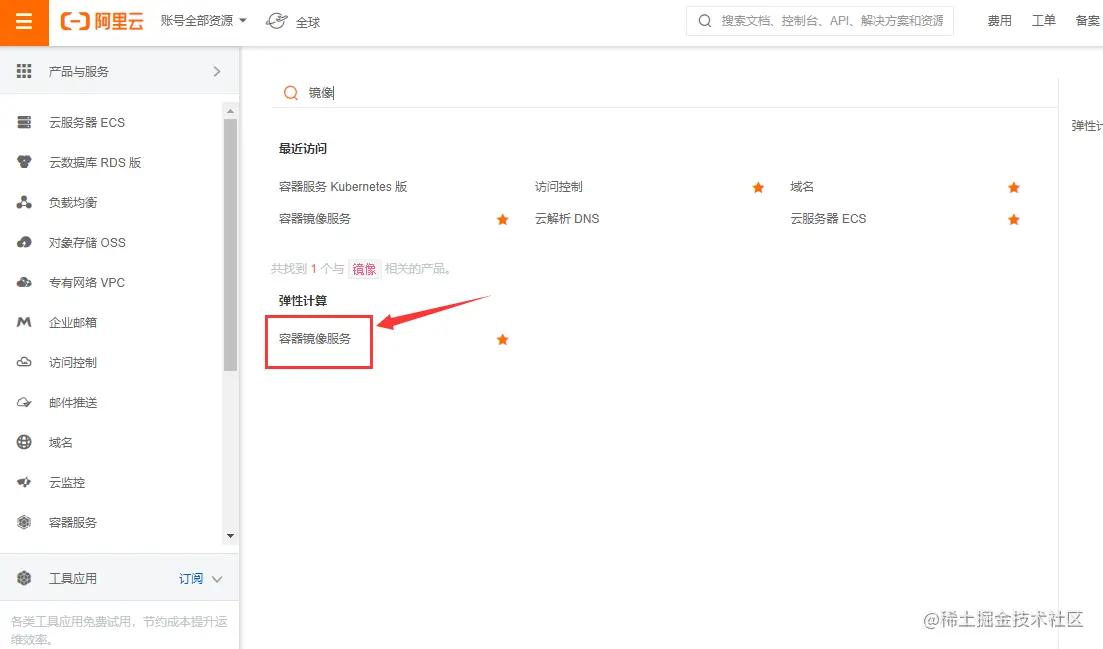This screenshot has width=1103, height=649.
Task: Click the 专有网络 VPC icon
Action: click(24, 283)
